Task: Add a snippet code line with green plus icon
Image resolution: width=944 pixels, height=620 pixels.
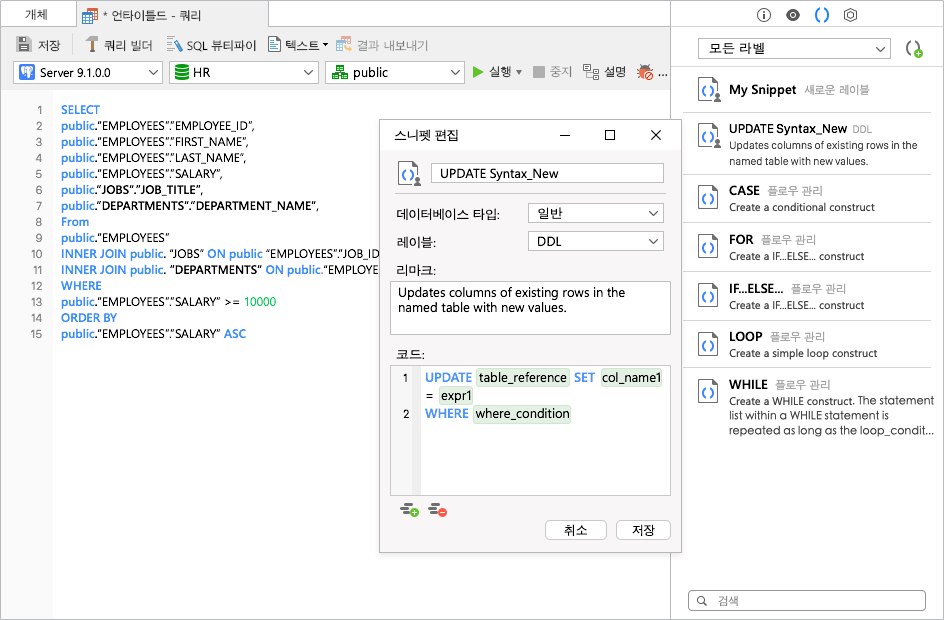Action: coord(408,509)
